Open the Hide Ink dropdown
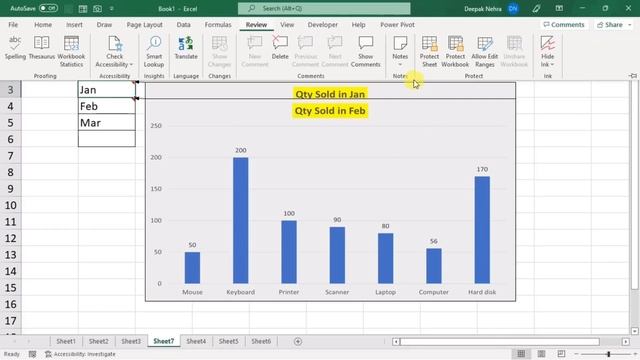This screenshot has height=360, width=640. coord(547,51)
